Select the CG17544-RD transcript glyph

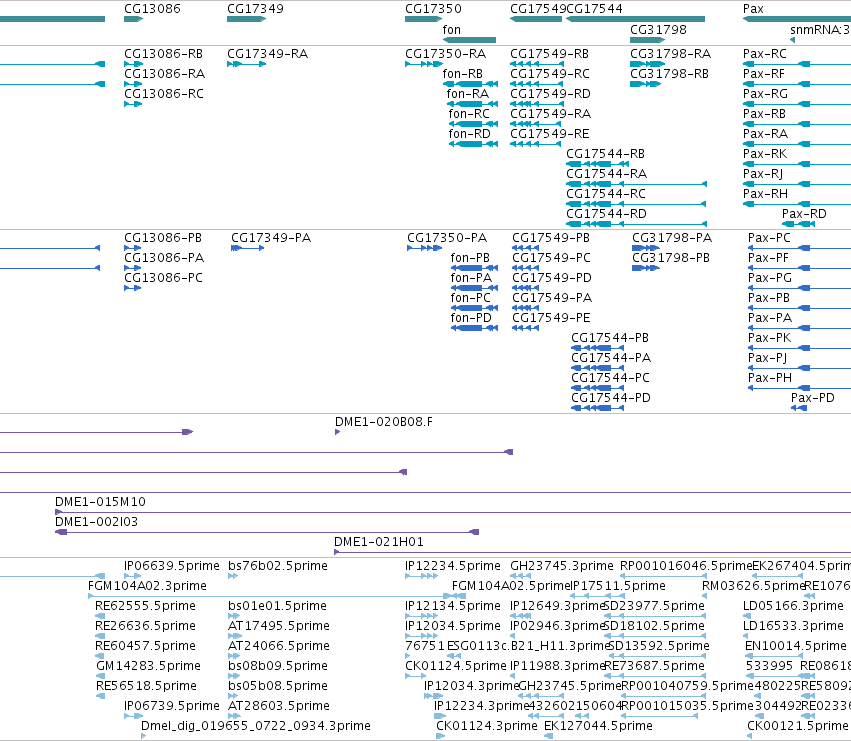click(636, 224)
